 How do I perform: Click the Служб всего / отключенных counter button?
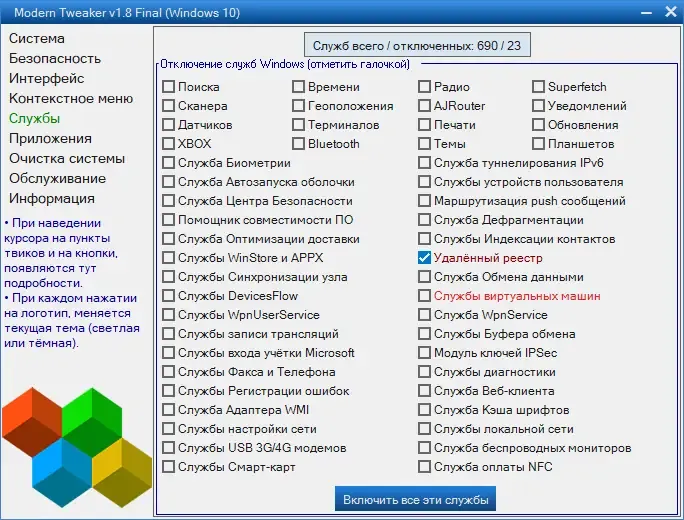tap(417, 45)
